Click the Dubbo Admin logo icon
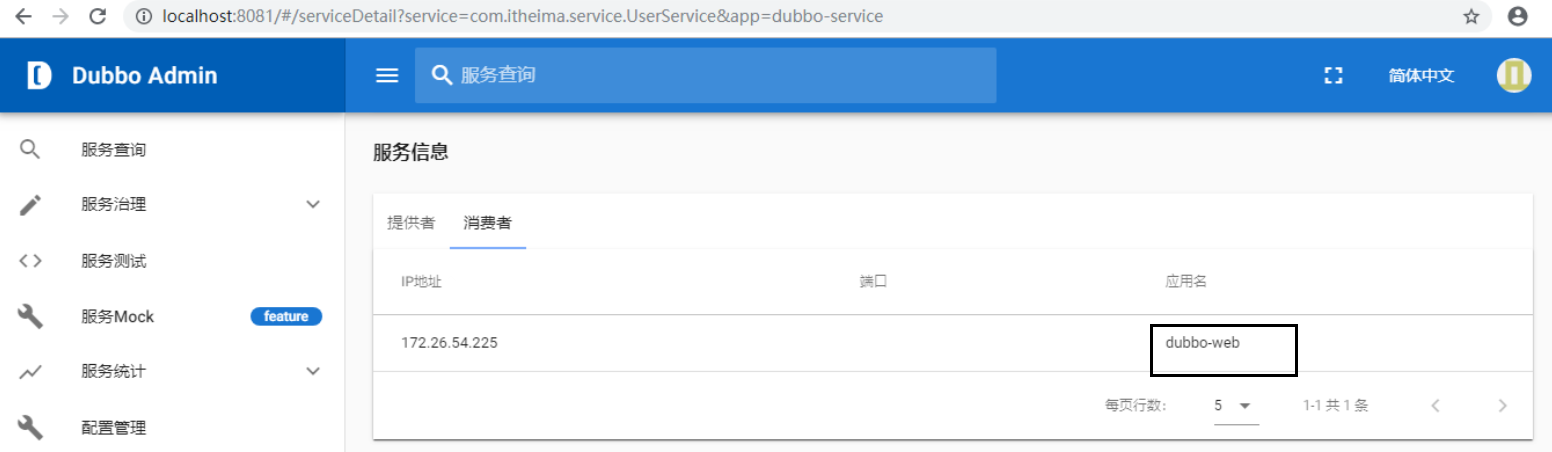 38,75
